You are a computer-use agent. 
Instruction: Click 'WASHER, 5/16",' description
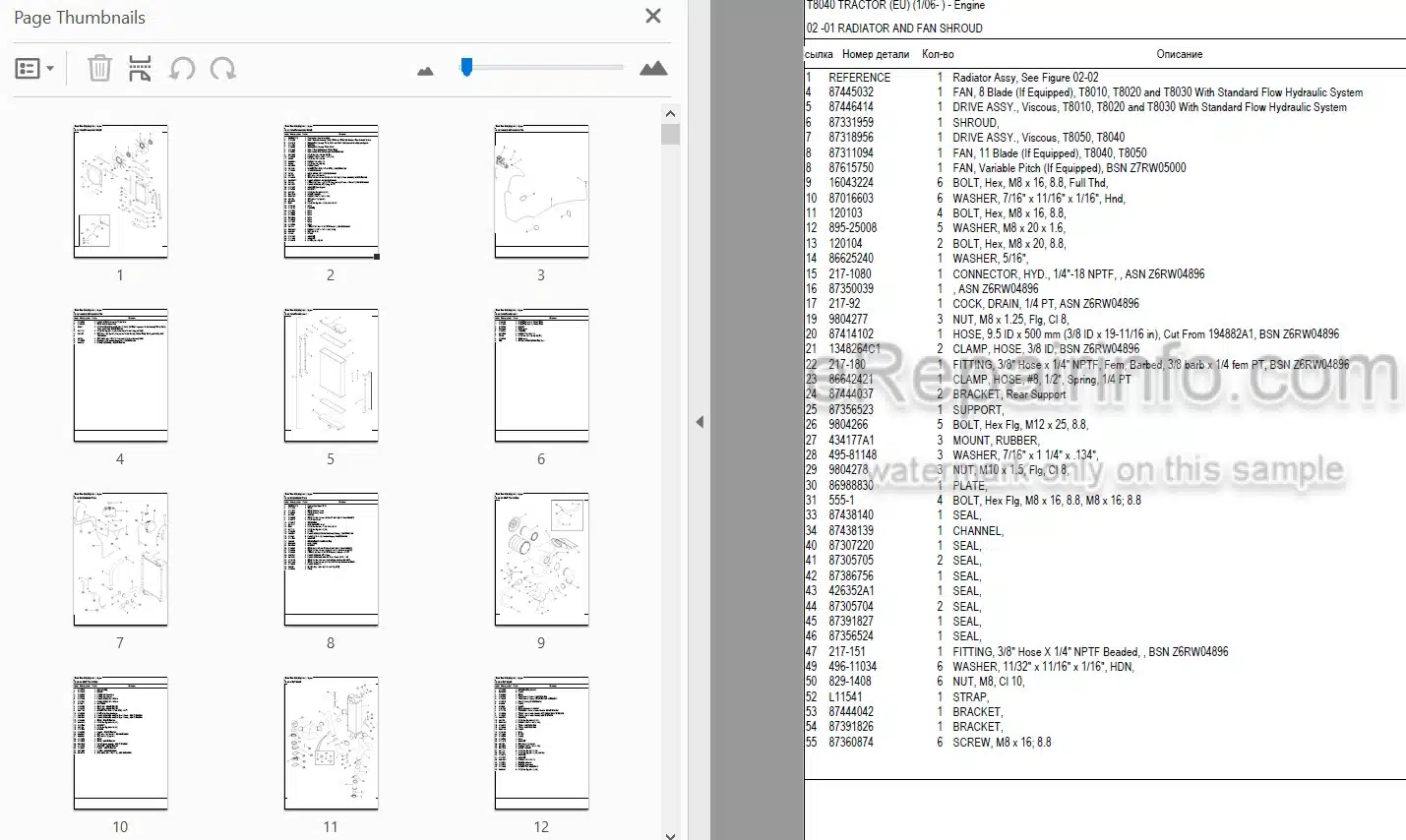990,259
